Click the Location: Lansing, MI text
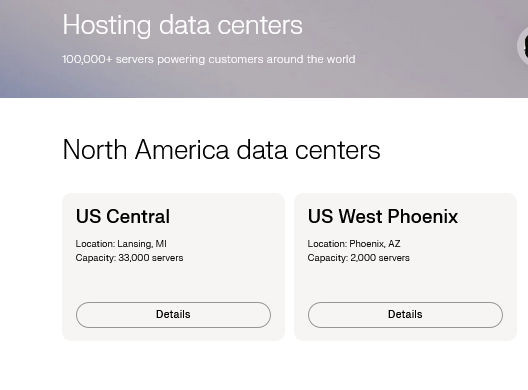The width and height of the screenshot is (528, 390). pos(121,243)
